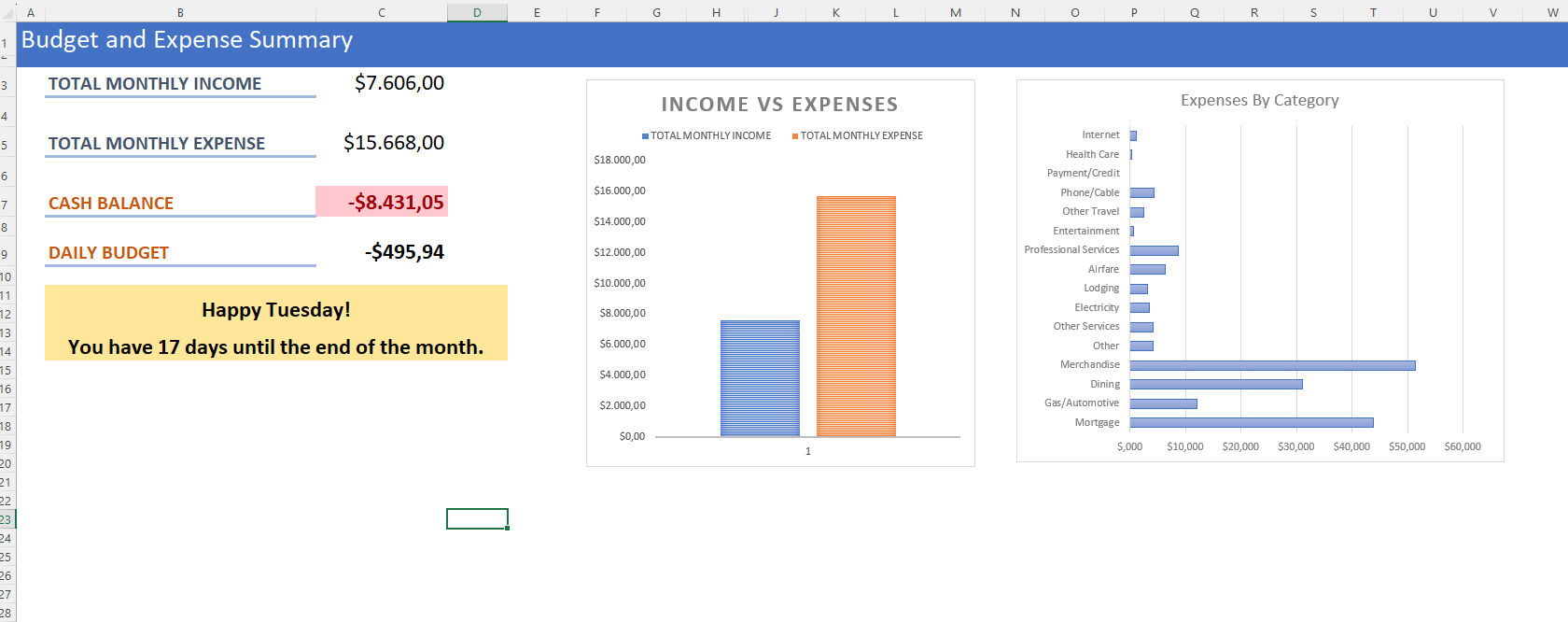Select the DAILY BUDGET label cell
Viewport: 1568px width, 622px height.
[109, 253]
